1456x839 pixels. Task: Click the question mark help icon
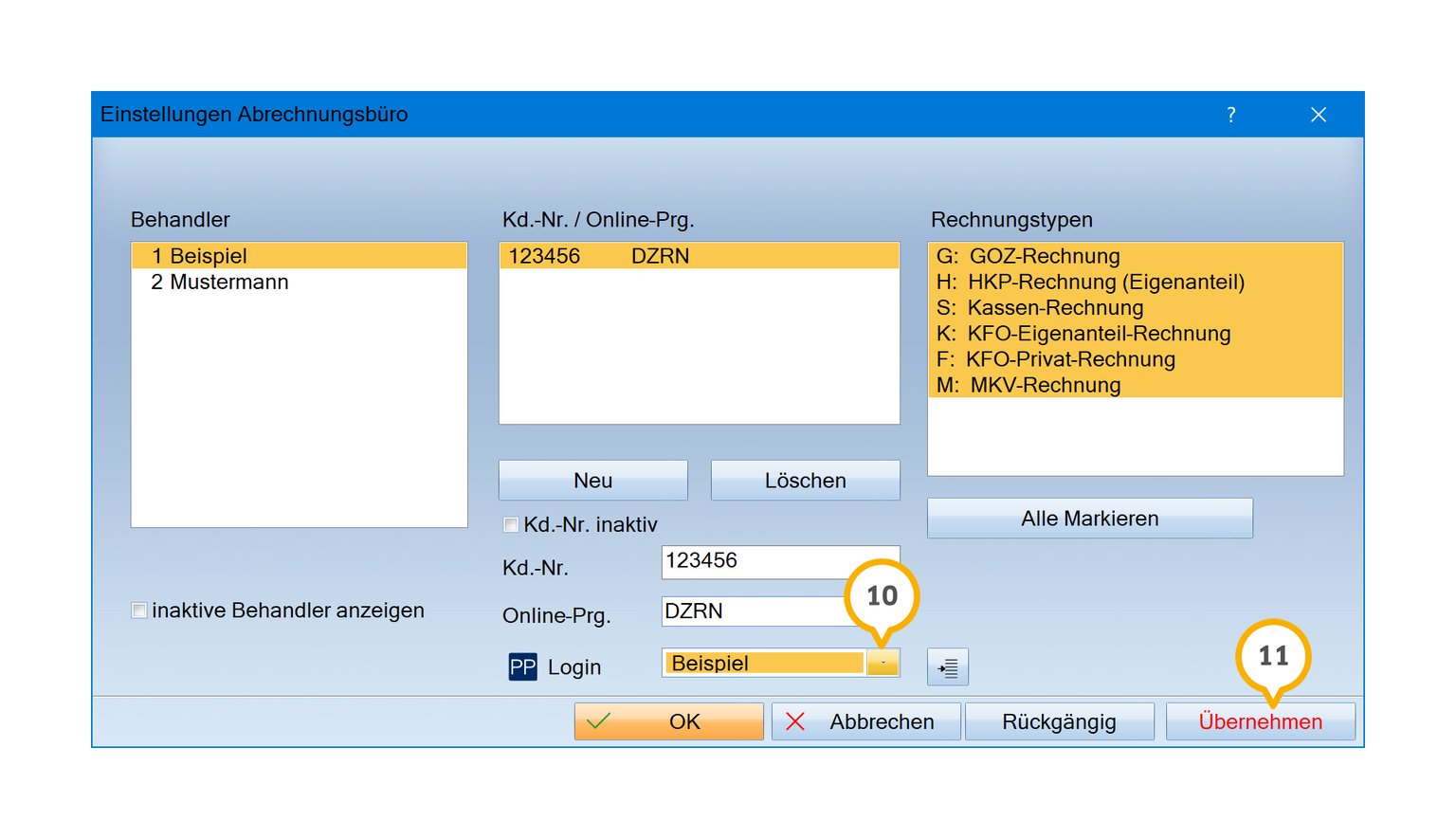1230,115
